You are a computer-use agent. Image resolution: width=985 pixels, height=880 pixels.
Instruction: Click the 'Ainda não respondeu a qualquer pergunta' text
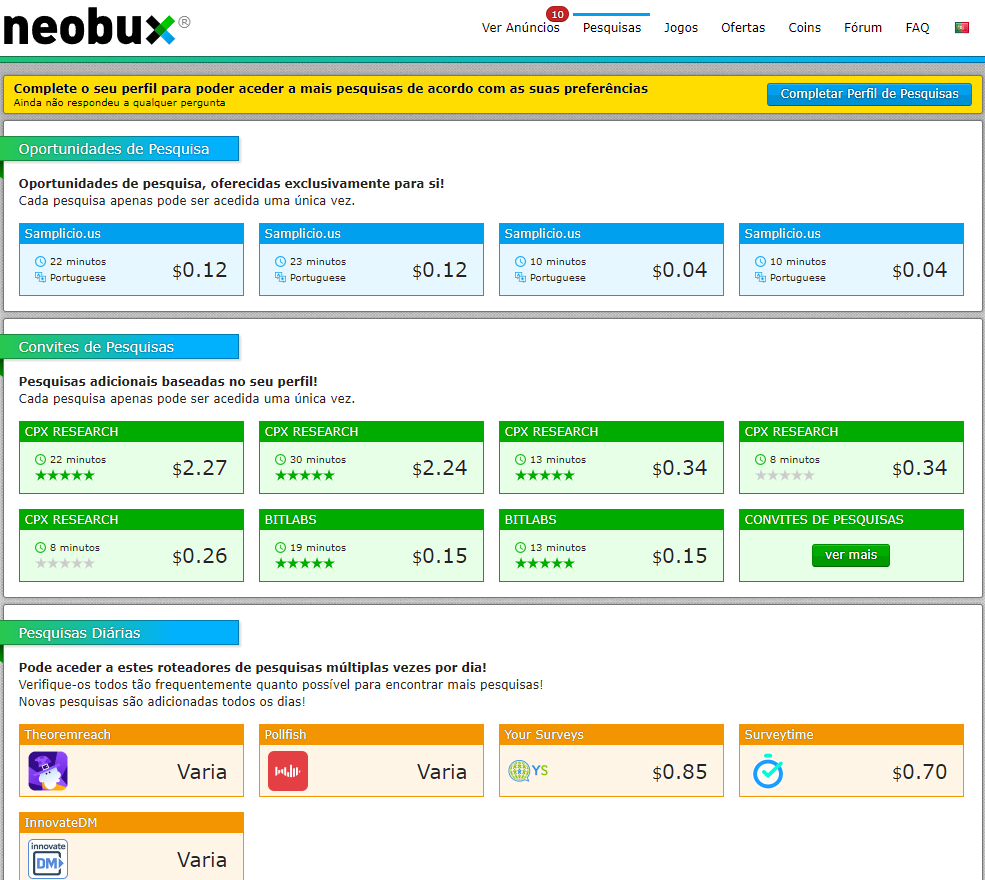pyautogui.click(x=119, y=103)
